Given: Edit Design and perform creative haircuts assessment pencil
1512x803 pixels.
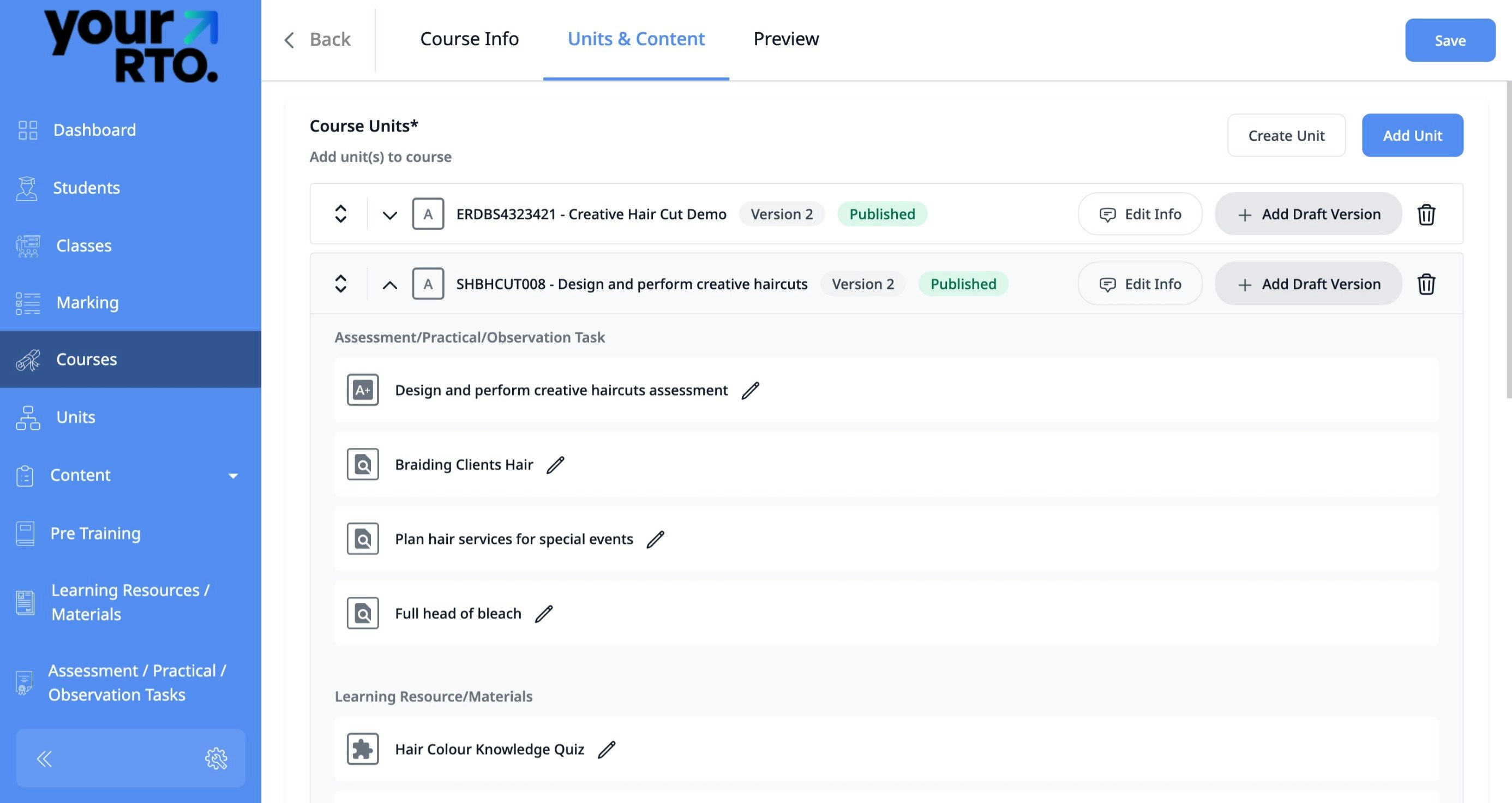Looking at the screenshot, I should point(750,391).
